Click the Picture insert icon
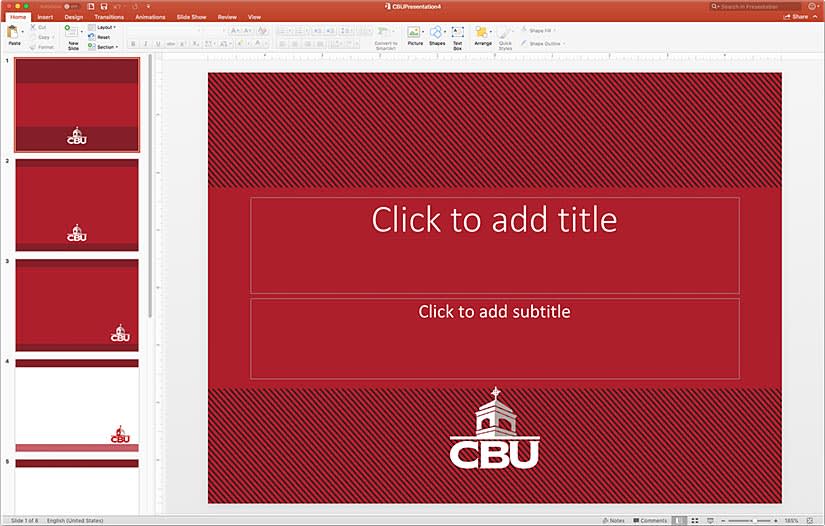The height and width of the screenshot is (526, 825). pos(414,32)
